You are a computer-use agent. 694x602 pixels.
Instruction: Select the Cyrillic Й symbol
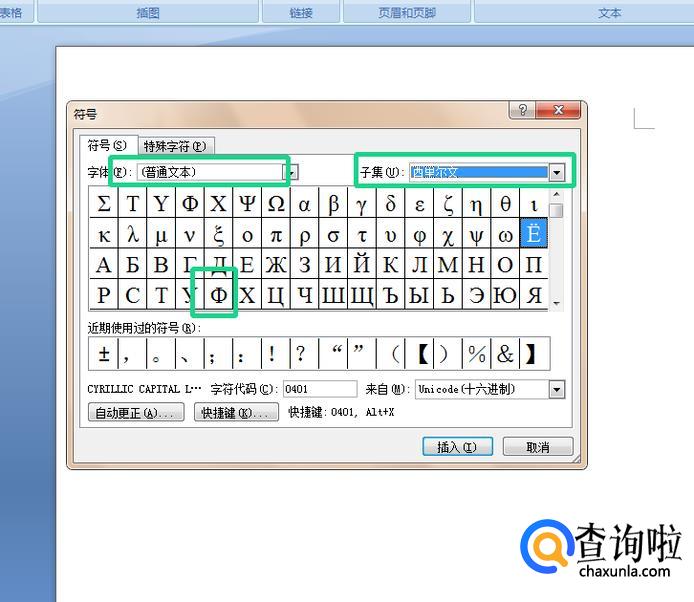(x=362, y=264)
